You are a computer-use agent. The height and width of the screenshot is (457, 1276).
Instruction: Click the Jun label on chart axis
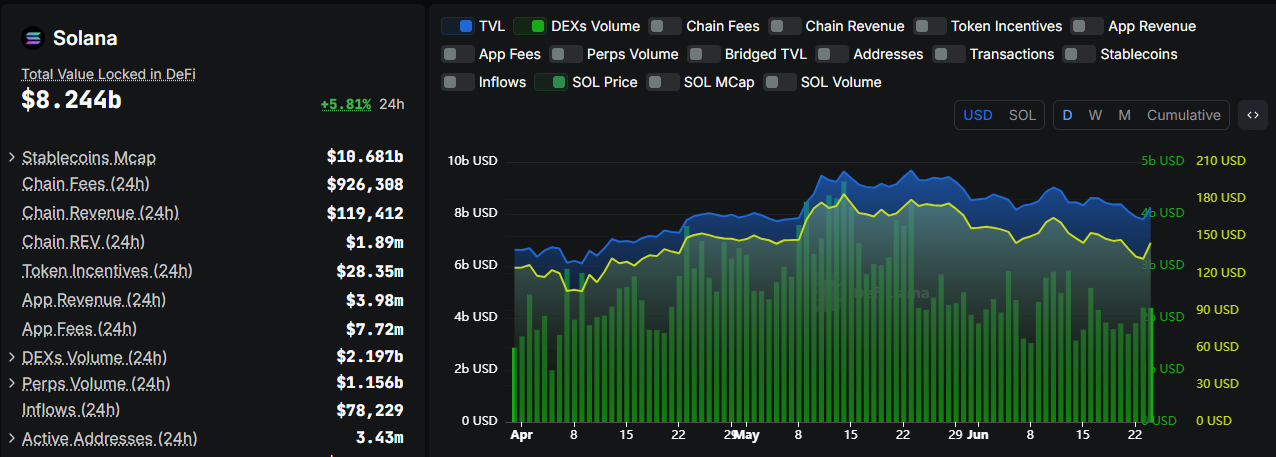(x=978, y=435)
